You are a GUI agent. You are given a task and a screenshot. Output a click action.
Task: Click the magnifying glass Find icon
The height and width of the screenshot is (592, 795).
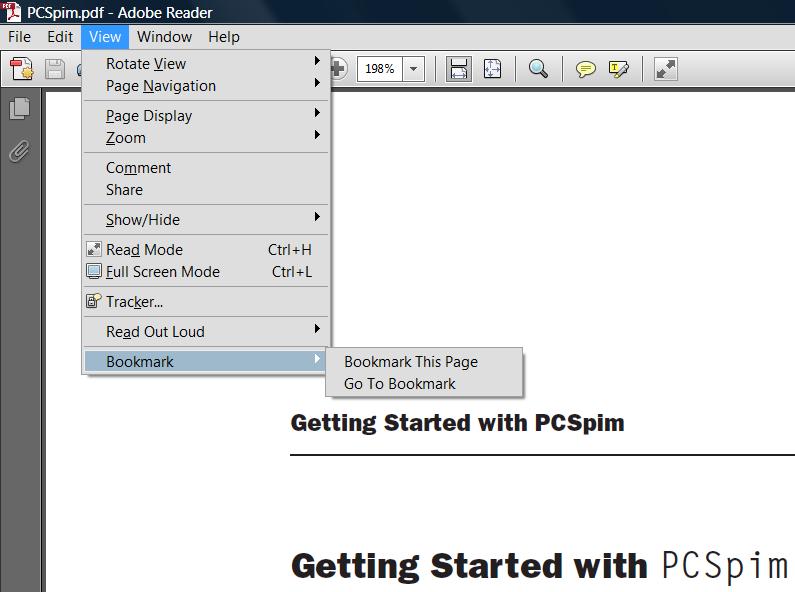tap(538, 68)
